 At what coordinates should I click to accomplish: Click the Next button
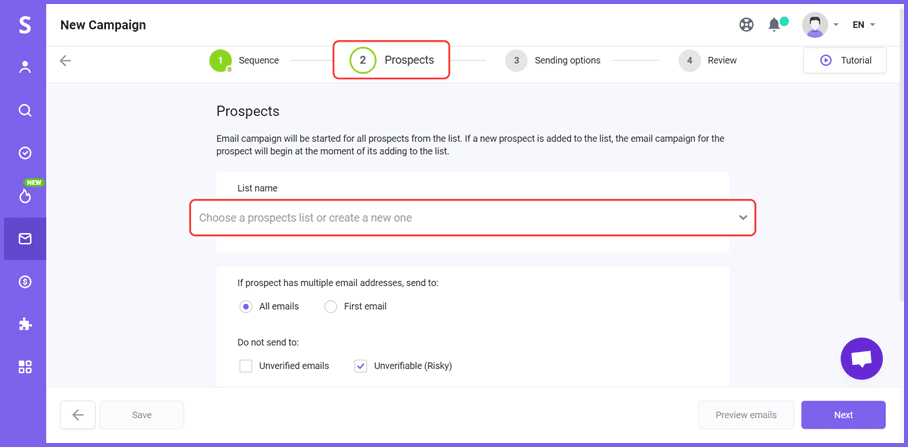click(x=843, y=415)
